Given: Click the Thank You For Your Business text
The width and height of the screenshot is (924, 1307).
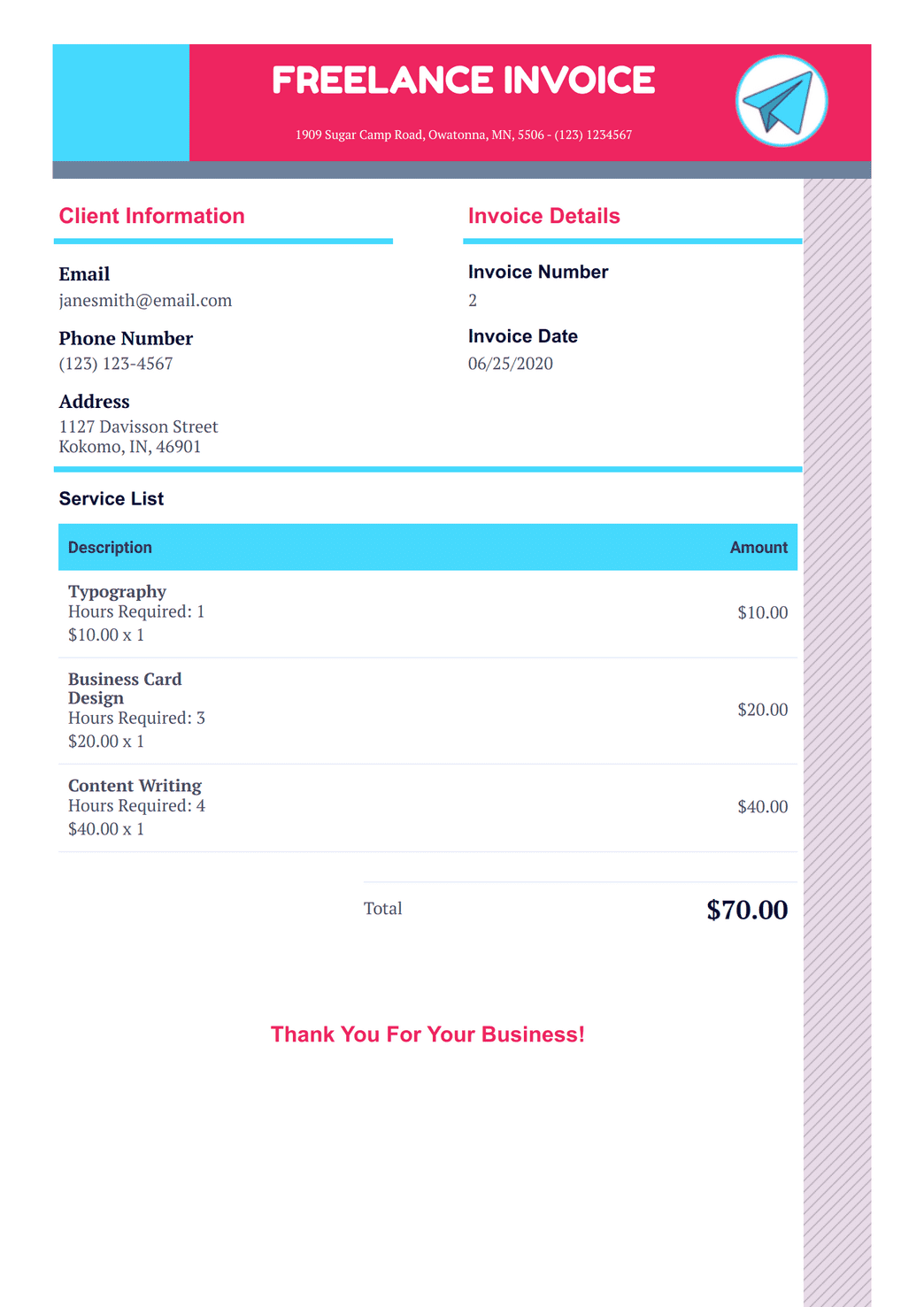Looking at the screenshot, I should pyautogui.click(x=427, y=1034).
